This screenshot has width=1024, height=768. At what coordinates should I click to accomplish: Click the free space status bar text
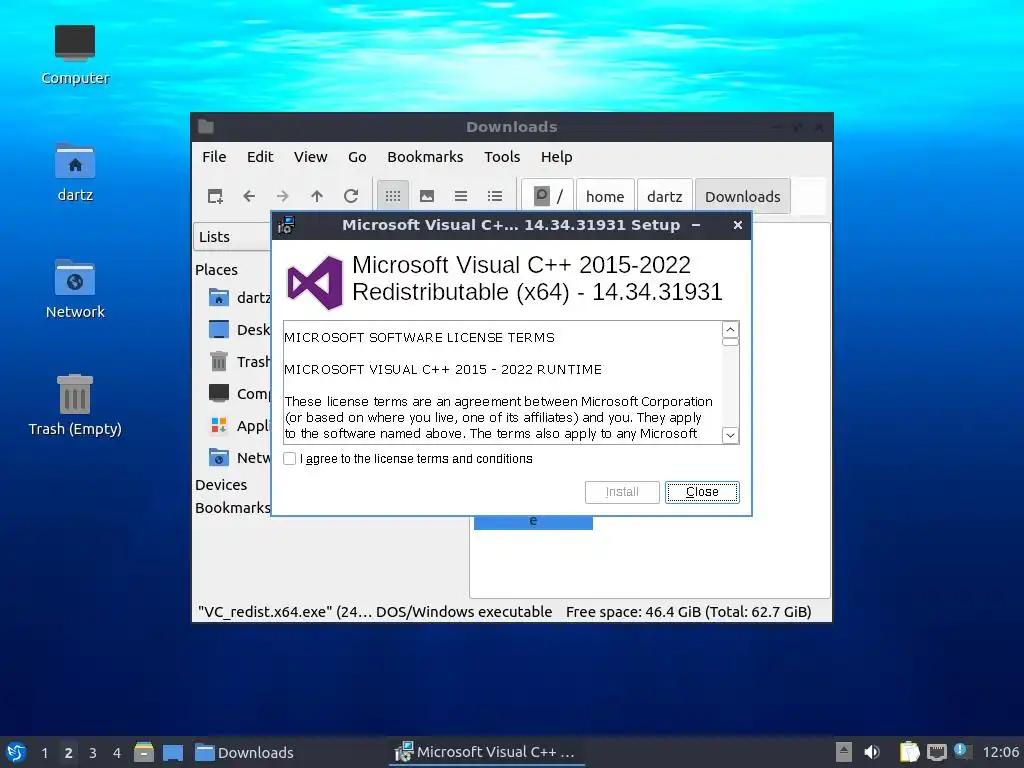coord(688,612)
